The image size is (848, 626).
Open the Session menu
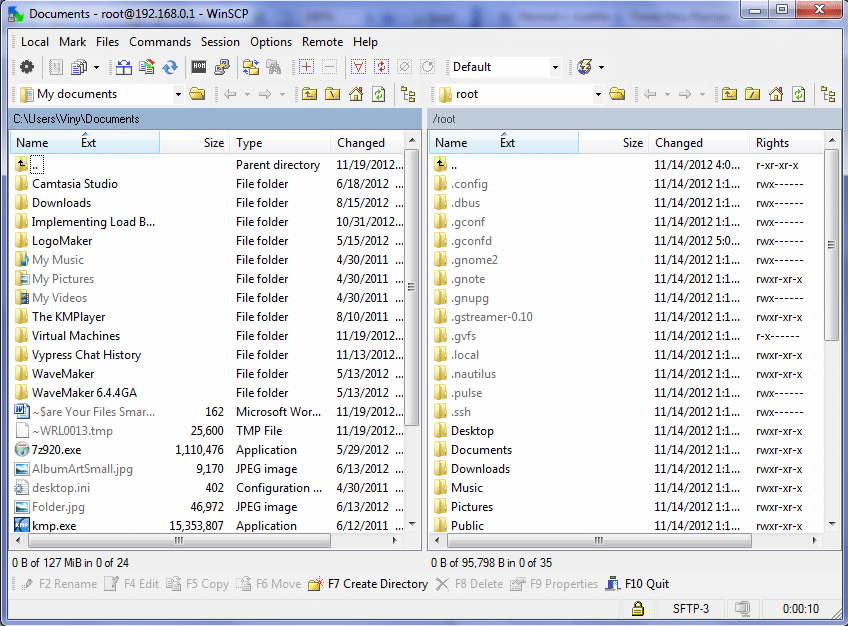tap(220, 42)
